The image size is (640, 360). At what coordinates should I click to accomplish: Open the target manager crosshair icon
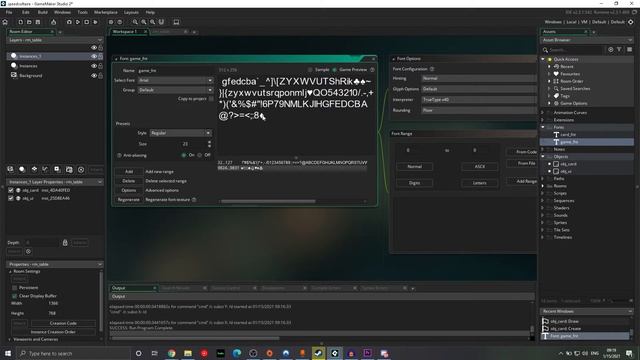tap(631, 22)
